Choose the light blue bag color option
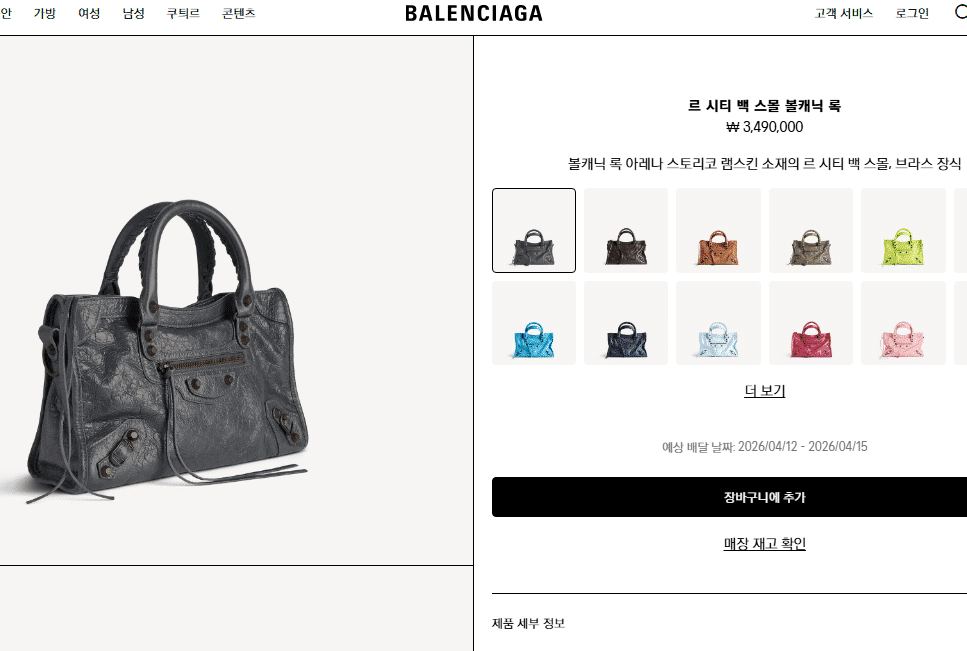This screenshot has height=651, width=967. tap(718, 323)
